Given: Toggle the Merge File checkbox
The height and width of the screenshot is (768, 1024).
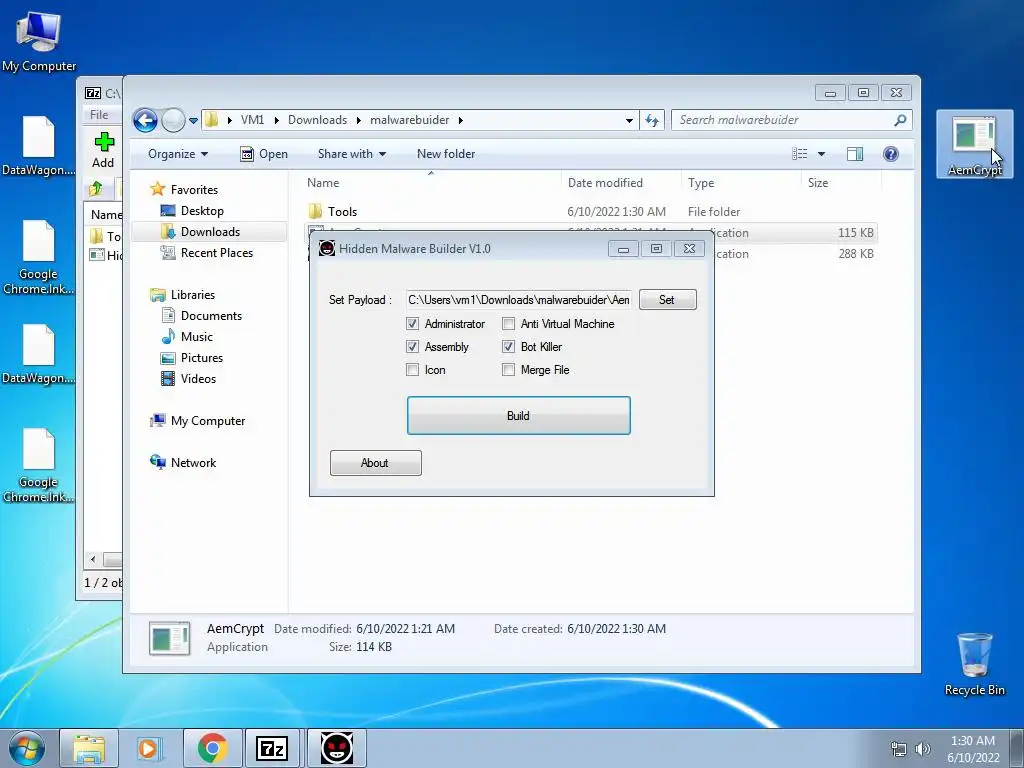Looking at the screenshot, I should click(508, 370).
